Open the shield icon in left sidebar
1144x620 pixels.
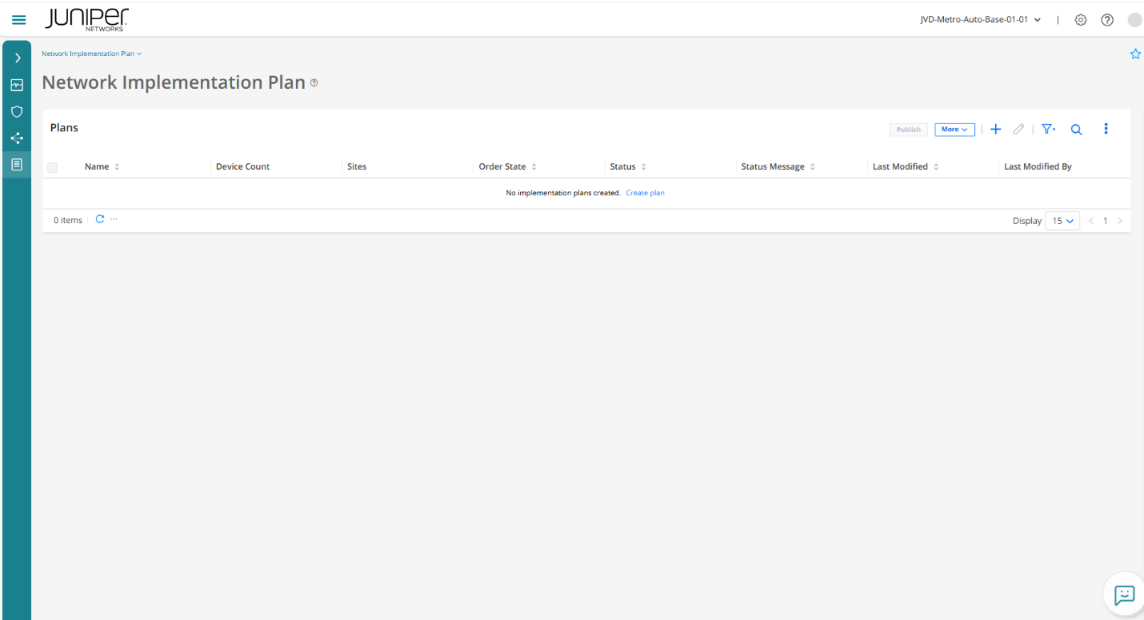tap(17, 112)
